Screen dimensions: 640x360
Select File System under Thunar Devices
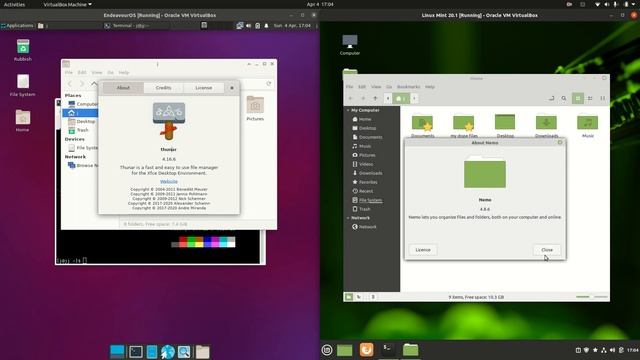pos(83,148)
